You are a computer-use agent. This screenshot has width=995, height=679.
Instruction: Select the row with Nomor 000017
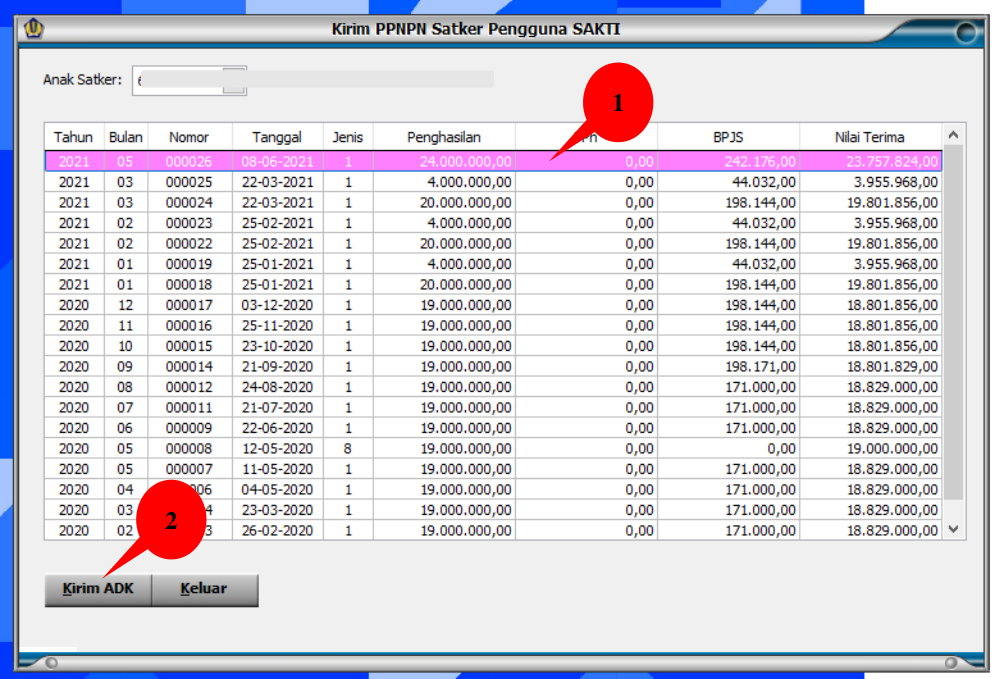click(x=189, y=305)
